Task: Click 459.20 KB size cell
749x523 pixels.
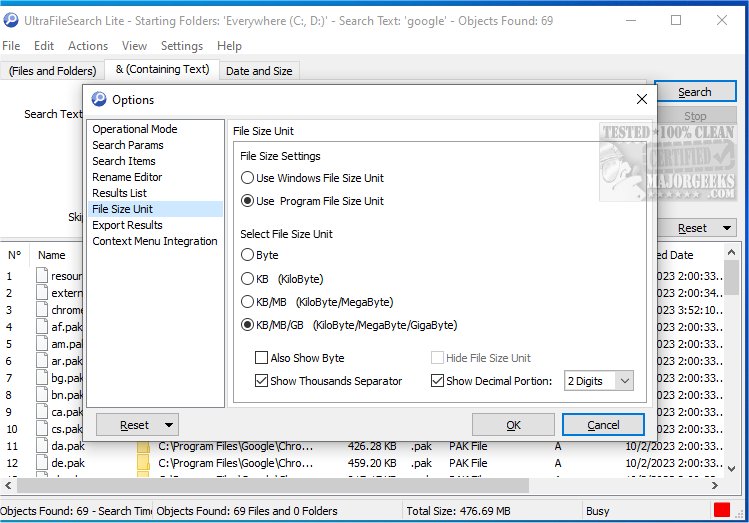Action: (x=372, y=463)
